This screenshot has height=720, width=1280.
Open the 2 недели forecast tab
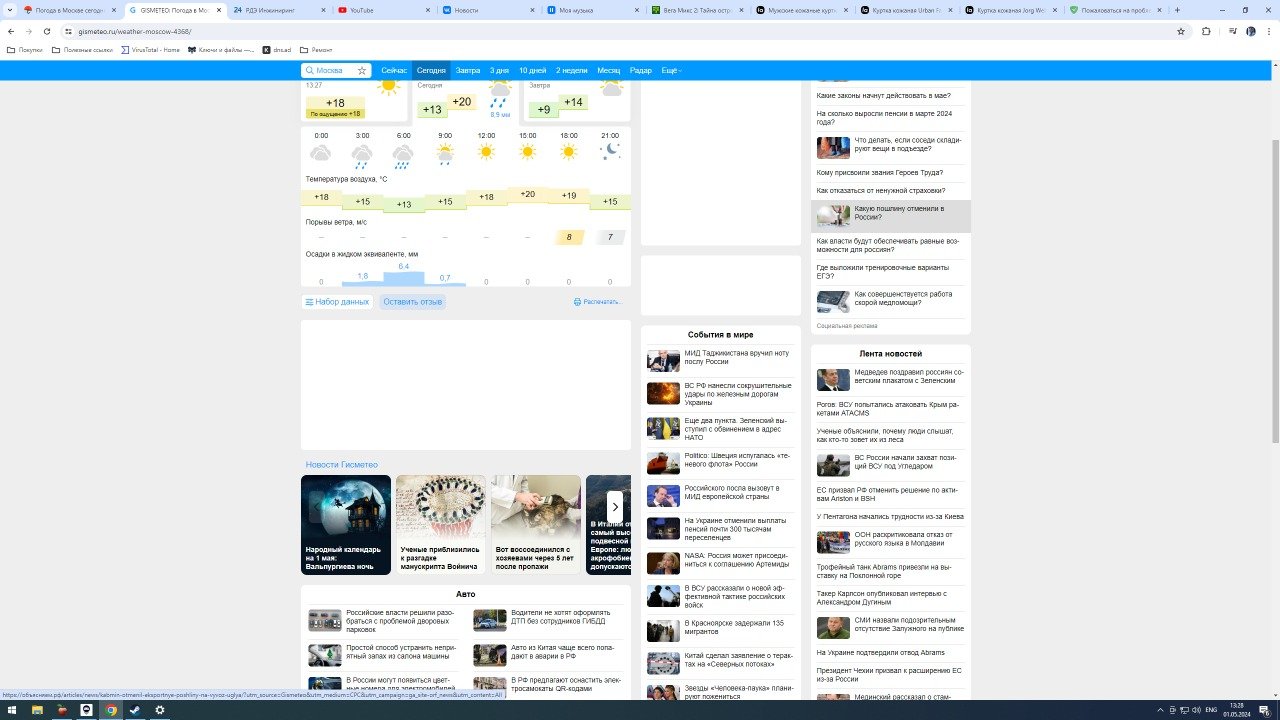[x=573, y=70]
